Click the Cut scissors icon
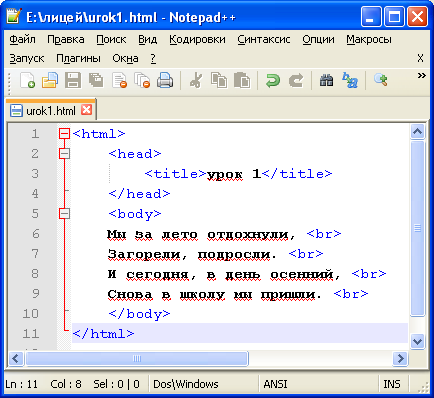 [196, 80]
